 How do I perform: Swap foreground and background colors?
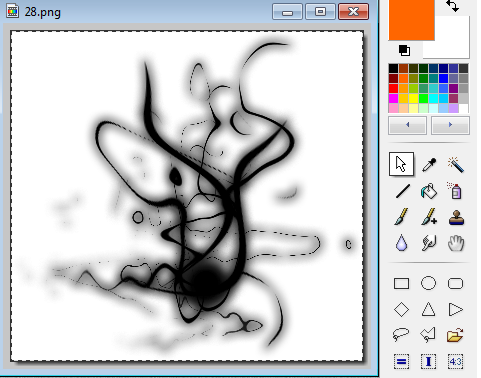pos(453,6)
